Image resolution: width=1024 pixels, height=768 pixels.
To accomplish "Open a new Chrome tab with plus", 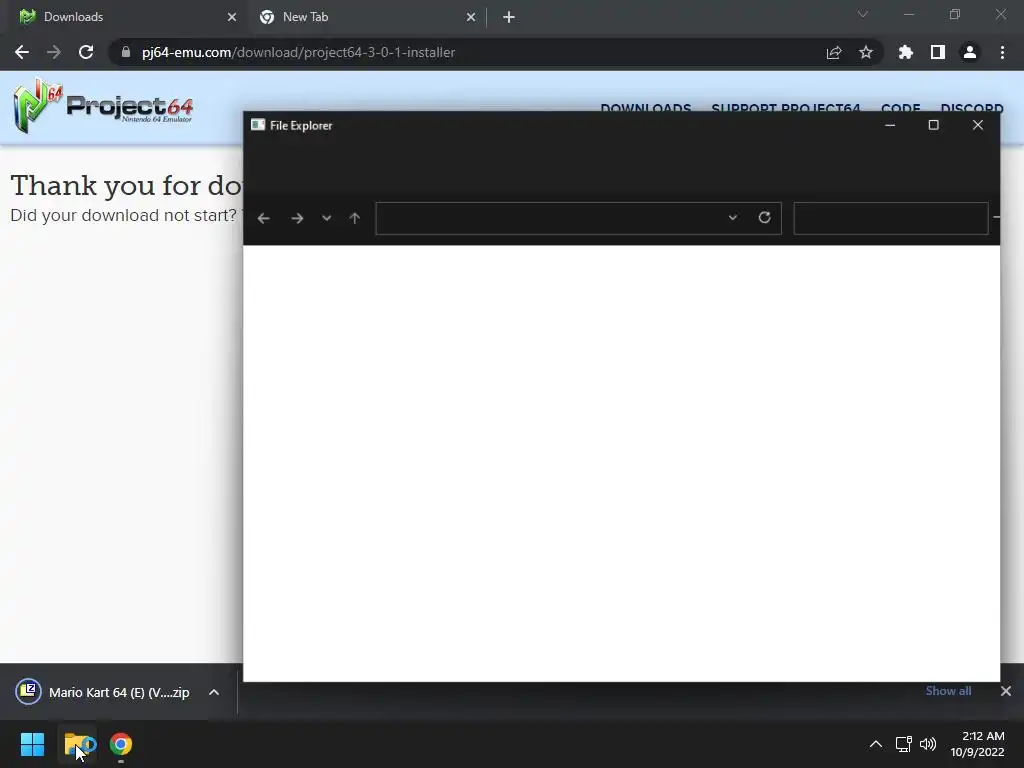I will [509, 17].
